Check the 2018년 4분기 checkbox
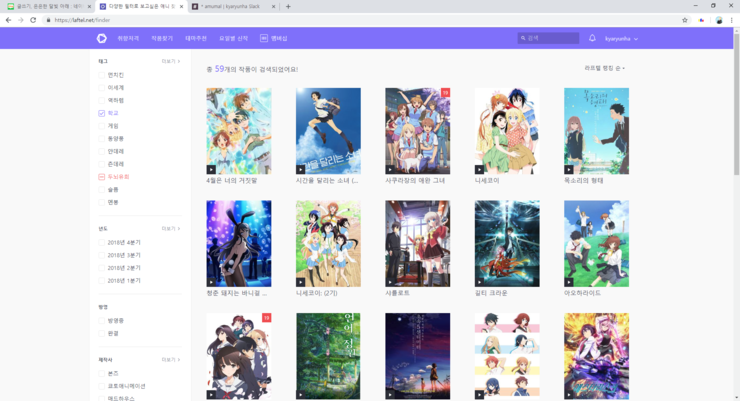 click(101, 242)
